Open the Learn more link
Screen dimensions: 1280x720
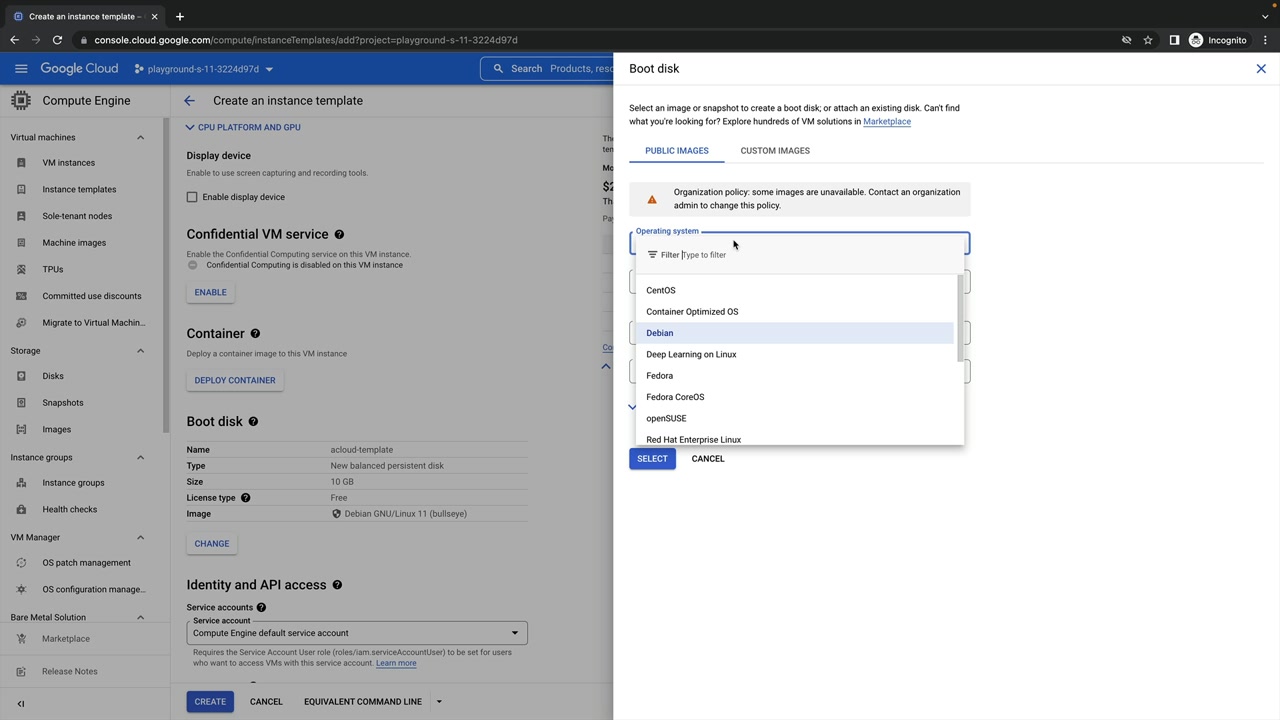point(396,663)
